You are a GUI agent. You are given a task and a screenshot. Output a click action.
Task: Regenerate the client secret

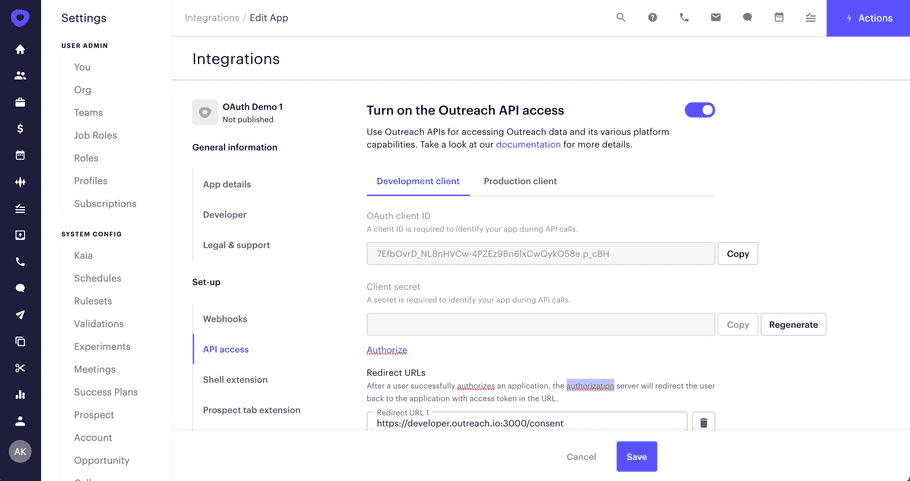tap(793, 324)
